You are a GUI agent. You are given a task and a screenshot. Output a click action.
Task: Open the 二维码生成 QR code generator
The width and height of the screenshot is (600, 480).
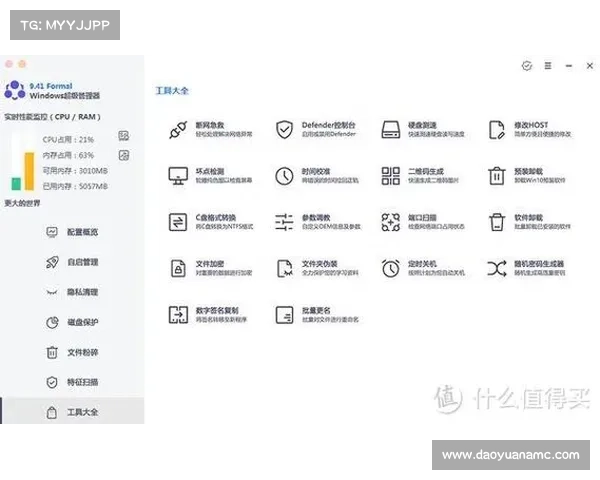(420, 176)
